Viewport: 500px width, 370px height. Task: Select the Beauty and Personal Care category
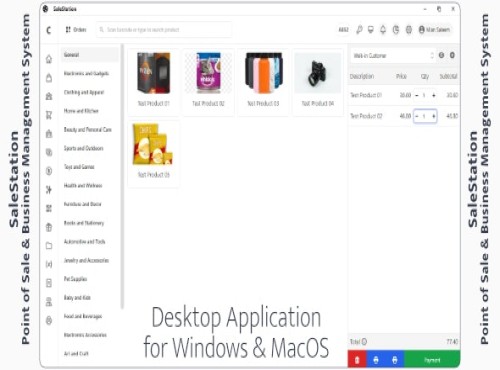(88, 129)
